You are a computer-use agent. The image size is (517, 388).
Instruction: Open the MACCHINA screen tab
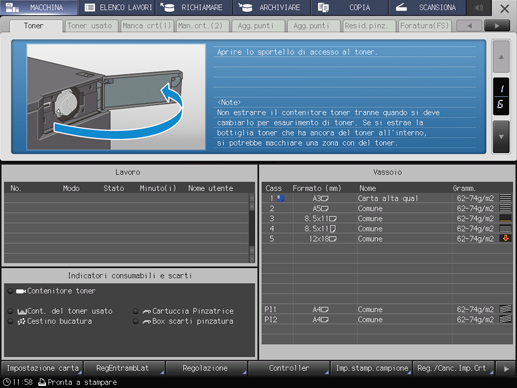pyautogui.click(x=39, y=7)
